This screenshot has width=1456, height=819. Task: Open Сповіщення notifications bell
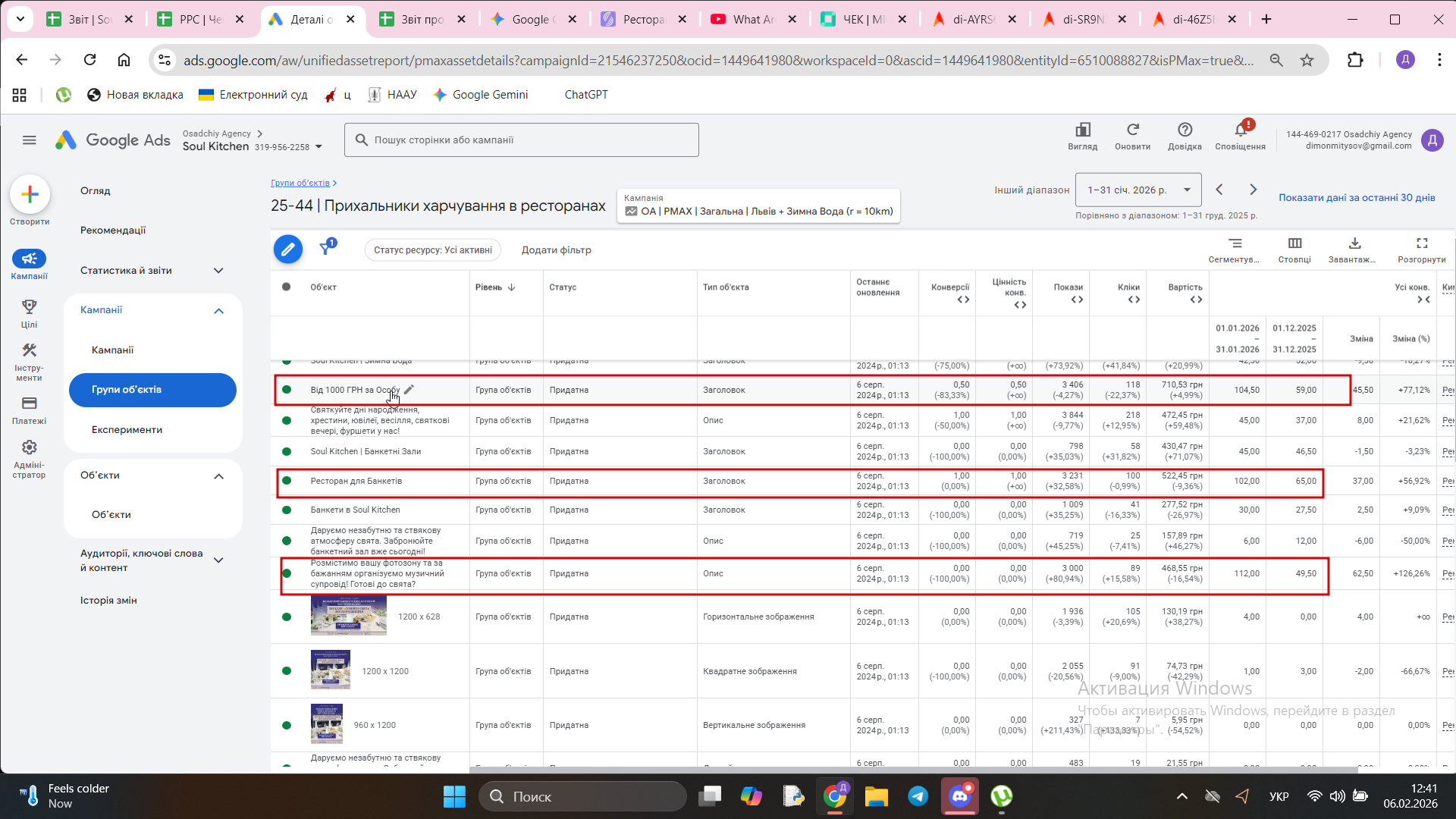pos(1241,130)
